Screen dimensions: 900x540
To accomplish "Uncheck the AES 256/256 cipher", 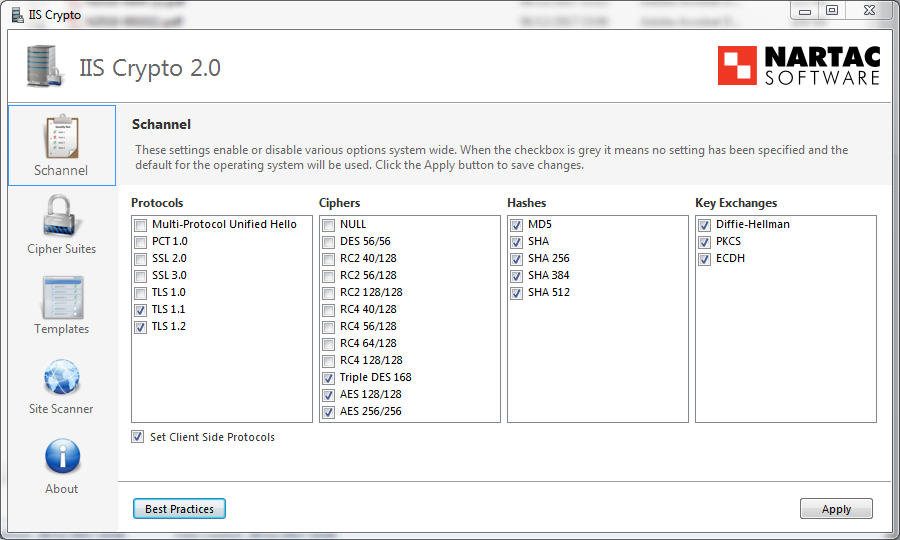I will point(328,412).
